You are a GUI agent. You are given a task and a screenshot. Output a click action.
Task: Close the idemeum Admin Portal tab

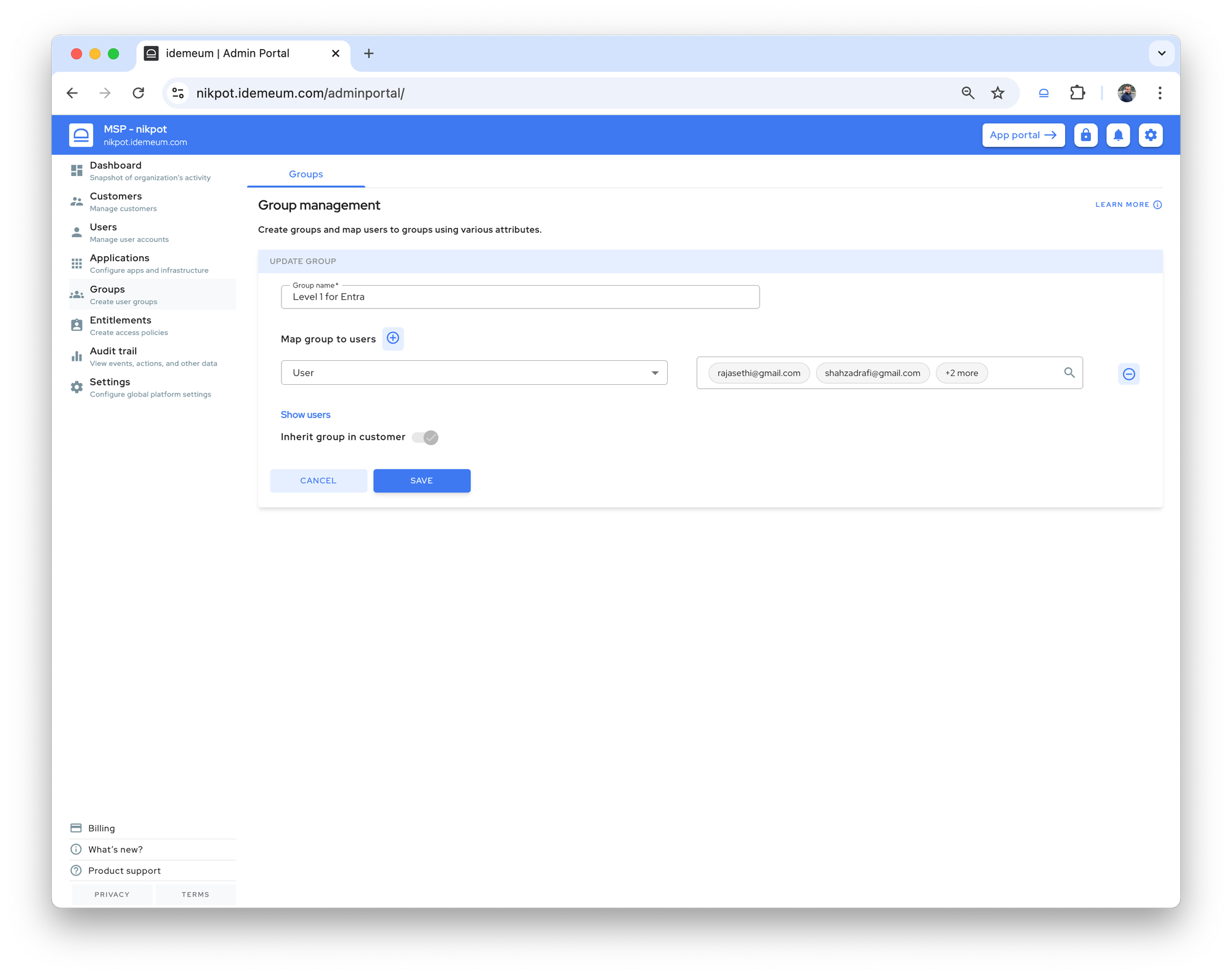pyautogui.click(x=335, y=54)
